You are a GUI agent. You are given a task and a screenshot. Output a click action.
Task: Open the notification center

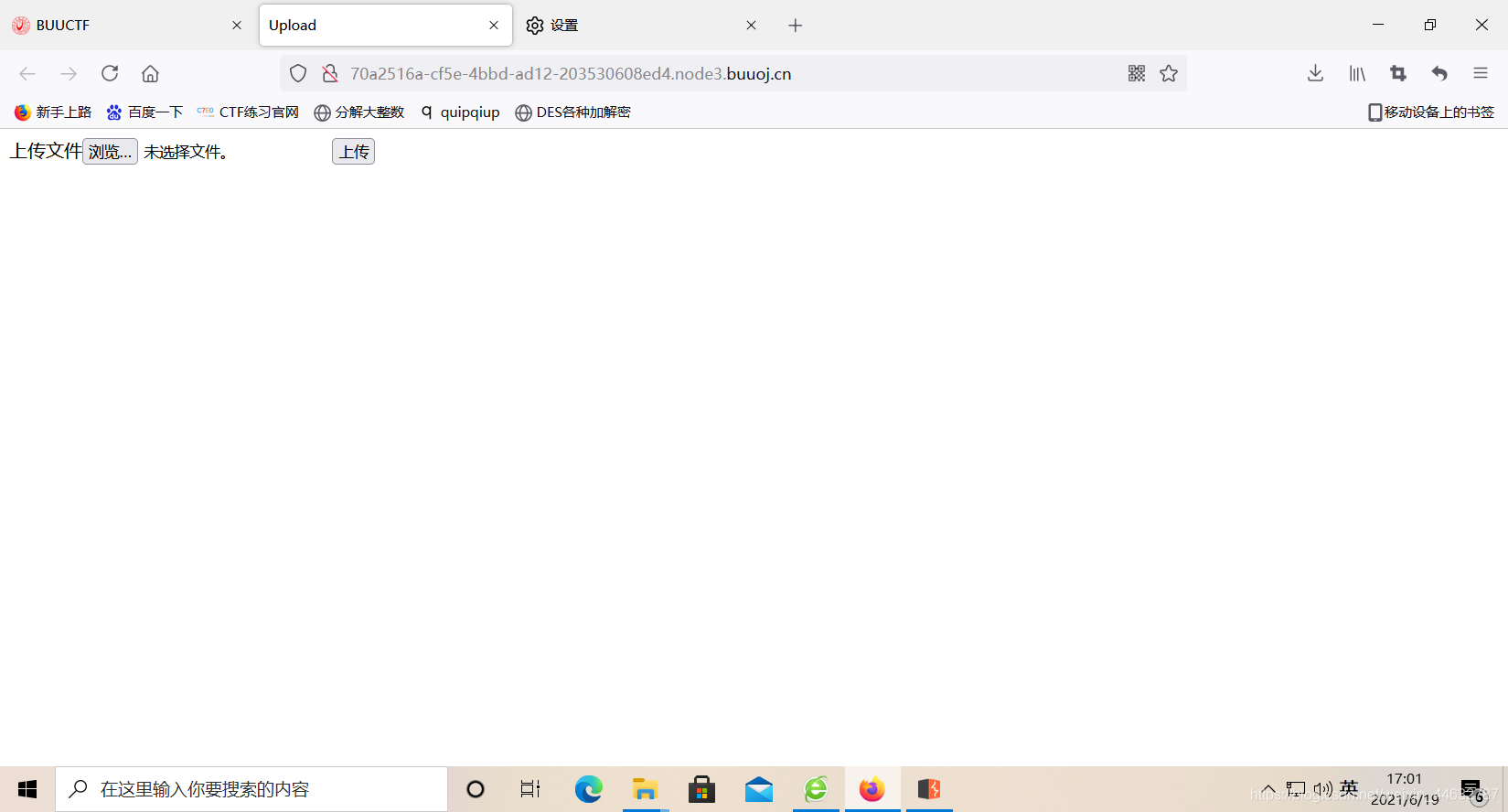click(1471, 790)
